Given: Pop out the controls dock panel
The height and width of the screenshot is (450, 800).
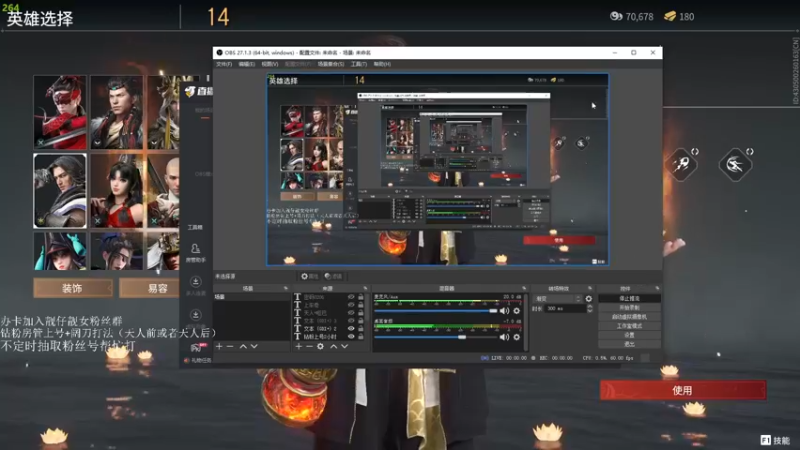Looking at the screenshot, I should pyautogui.click(x=657, y=288).
